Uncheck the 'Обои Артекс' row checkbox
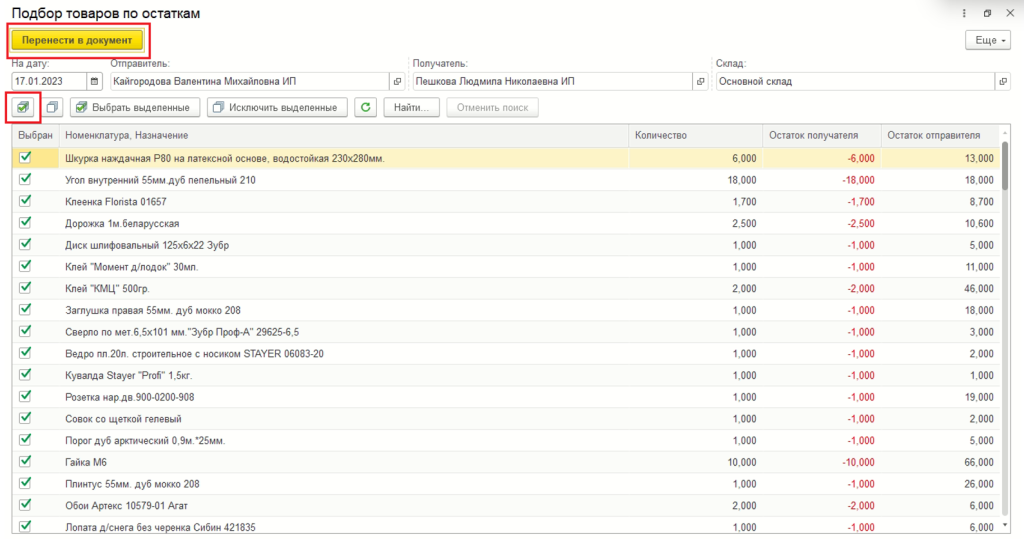 point(25,504)
